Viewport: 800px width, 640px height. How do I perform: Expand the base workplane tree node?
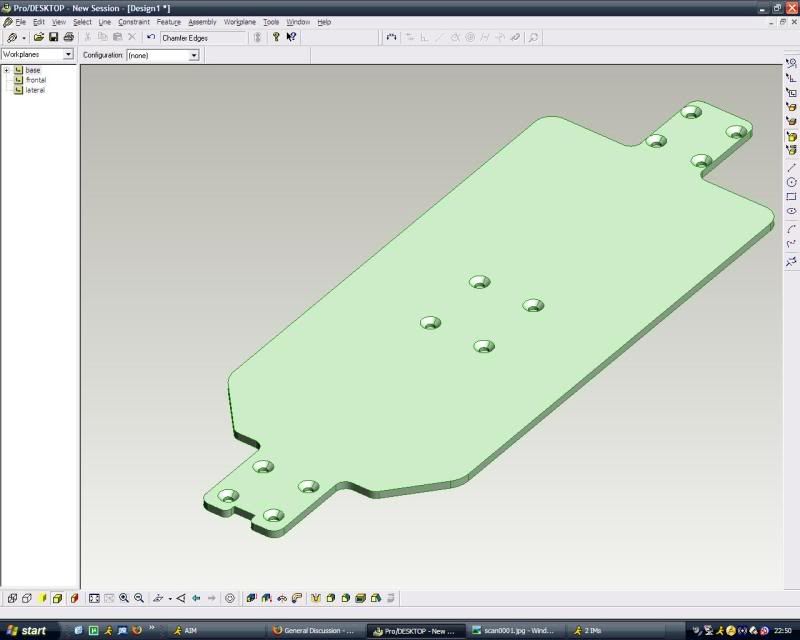coord(7,70)
